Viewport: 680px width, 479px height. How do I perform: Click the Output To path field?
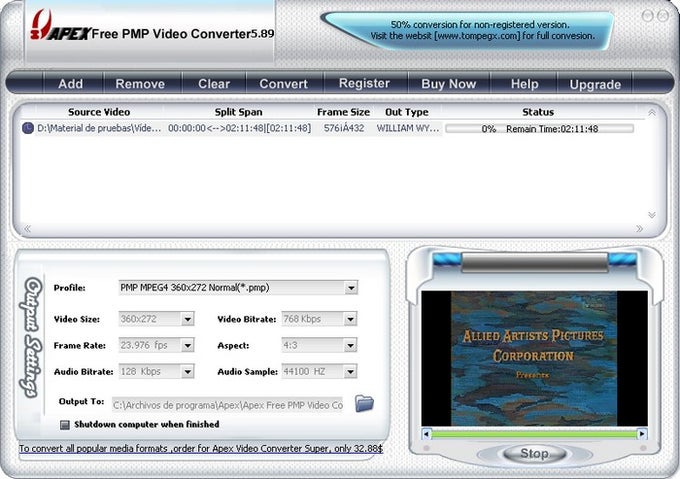coord(228,405)
